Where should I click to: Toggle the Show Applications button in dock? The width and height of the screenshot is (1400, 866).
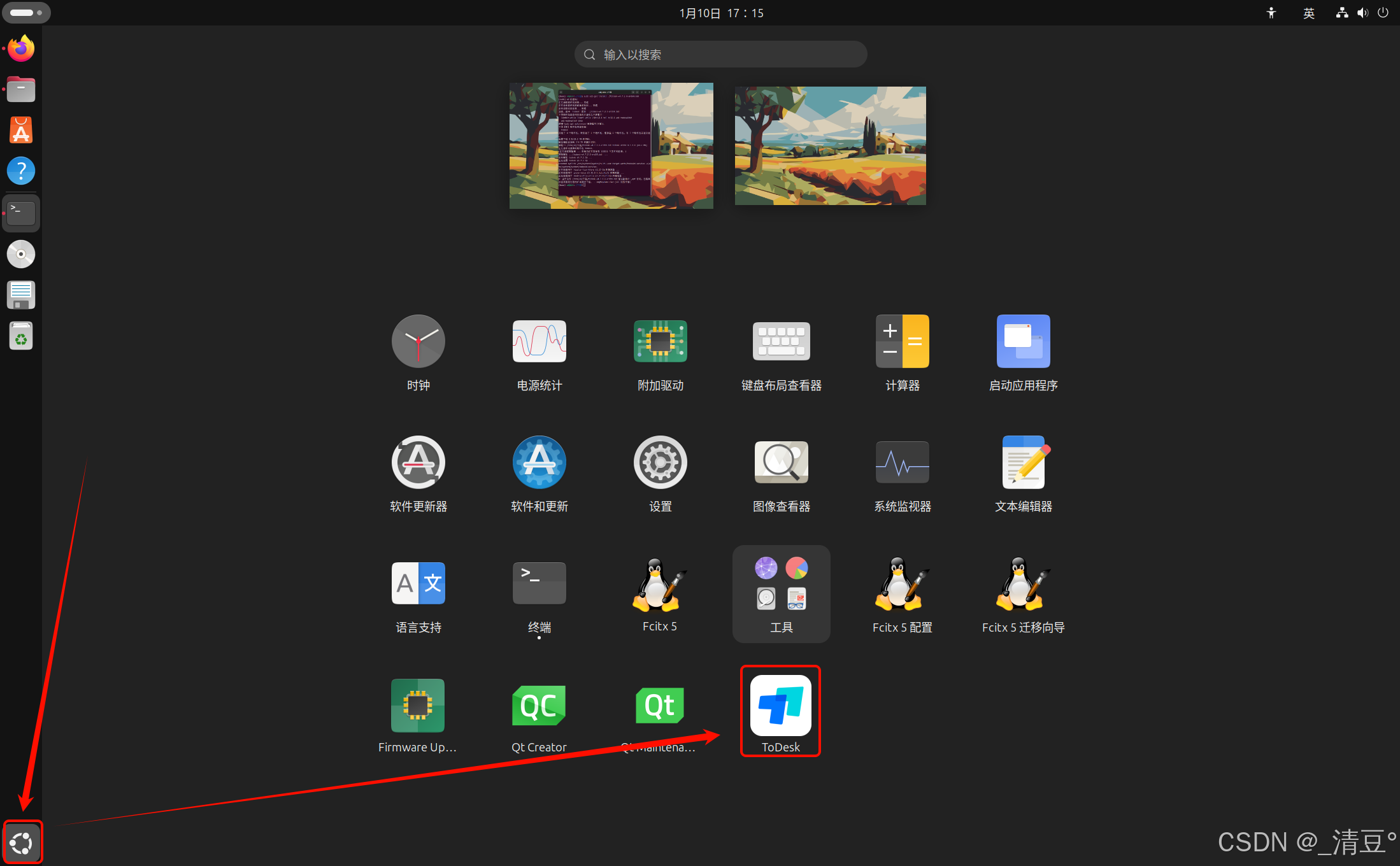(x=22, y=842)
